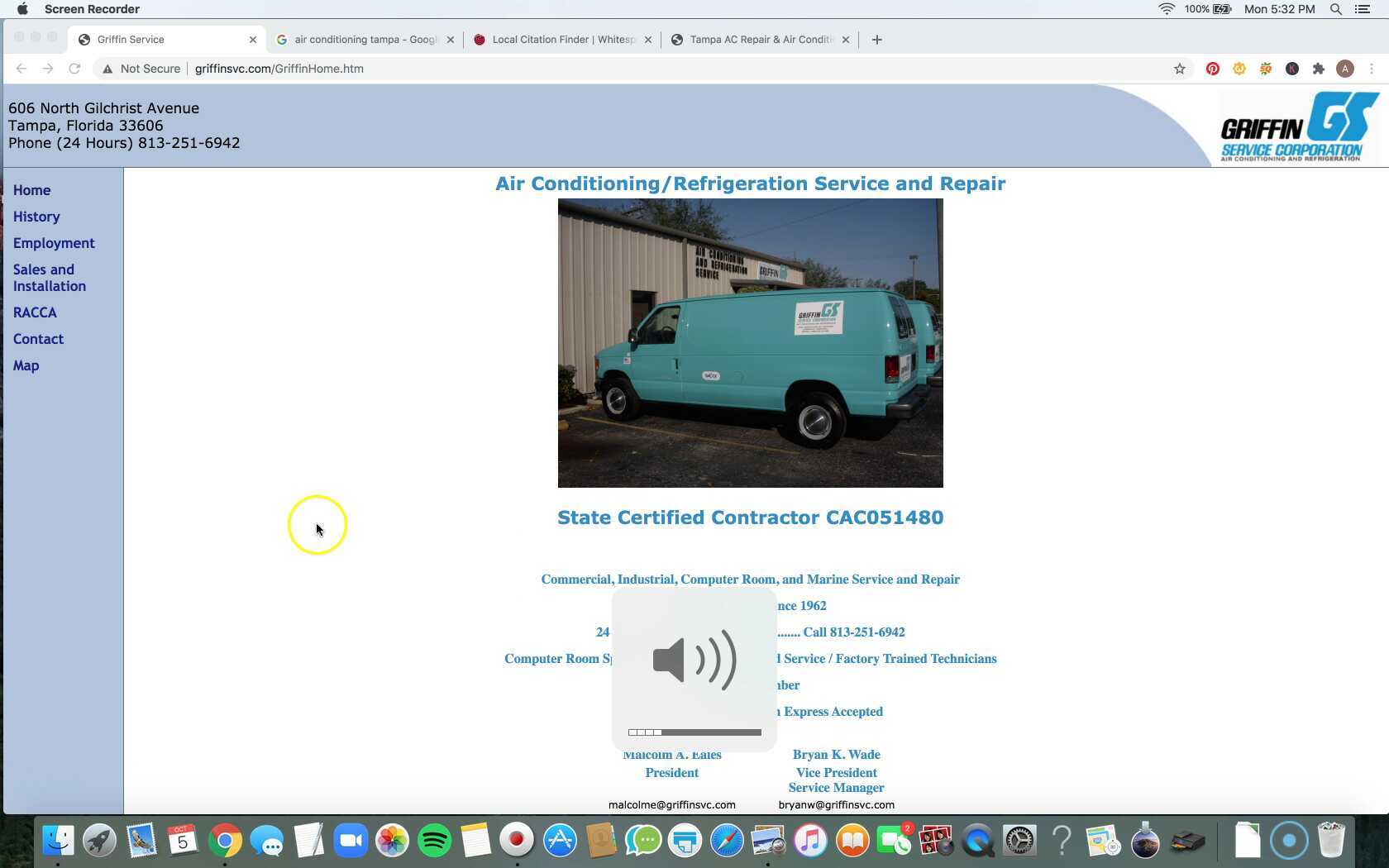Image resolution: width=1389 pixels, height=868 pixels.
Task: Open Spotlight search in the menu bar
Action: (x=1334, y=9)
